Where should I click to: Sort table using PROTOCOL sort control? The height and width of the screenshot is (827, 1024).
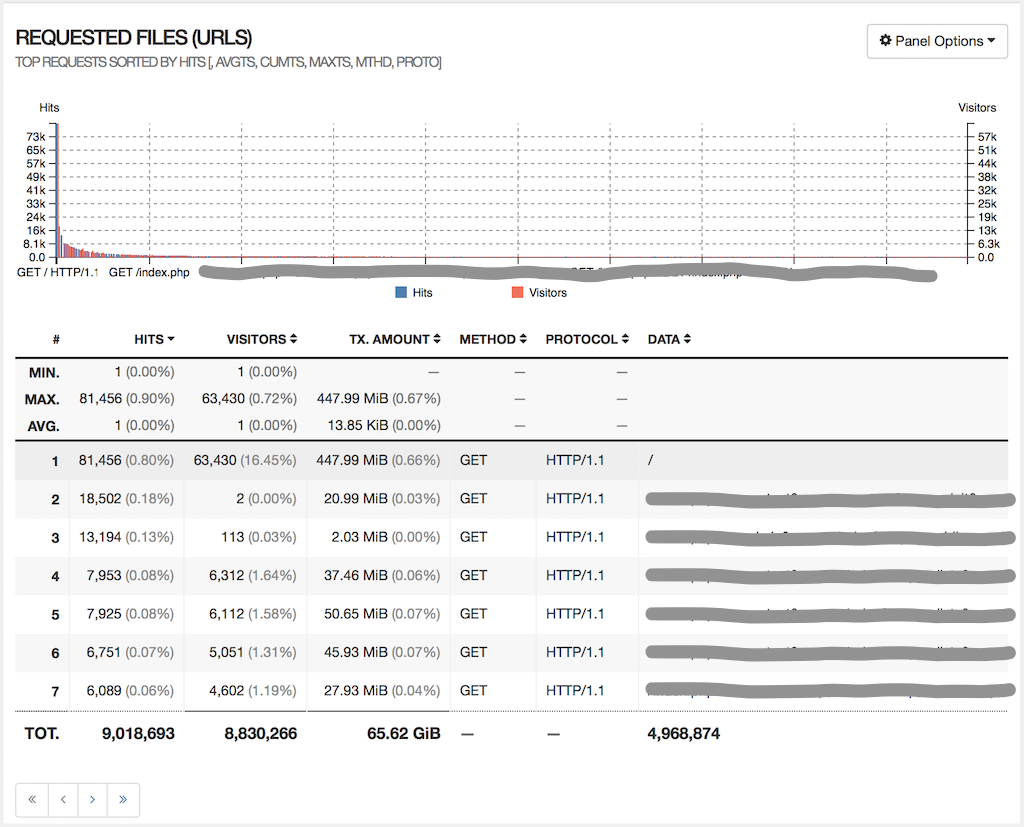pyautogui.click(x=625, y=339)
